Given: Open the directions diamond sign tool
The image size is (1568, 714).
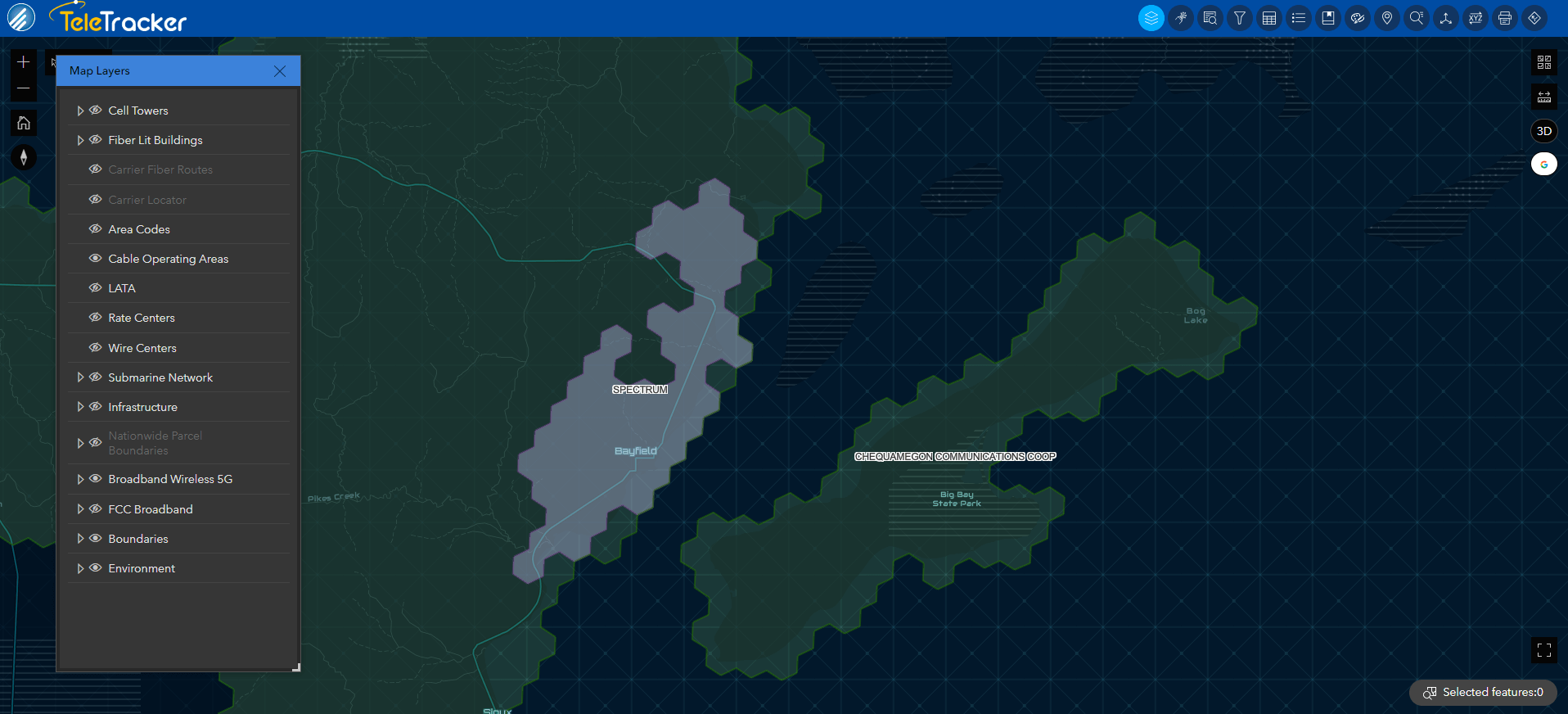Looking at the screenshot, I should [x=1534, y=18].
